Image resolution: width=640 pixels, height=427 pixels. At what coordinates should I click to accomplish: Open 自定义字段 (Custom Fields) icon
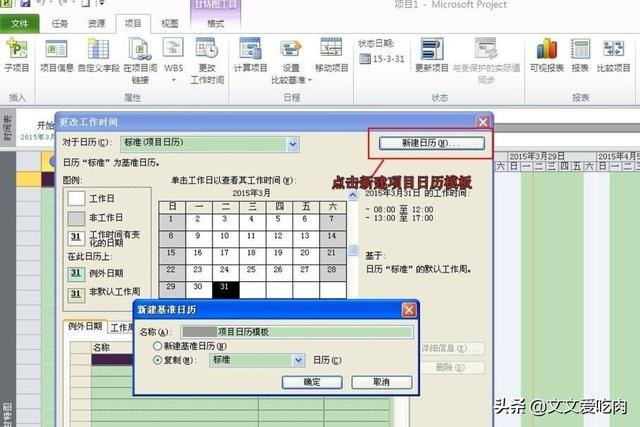click(x=97, y=55)
